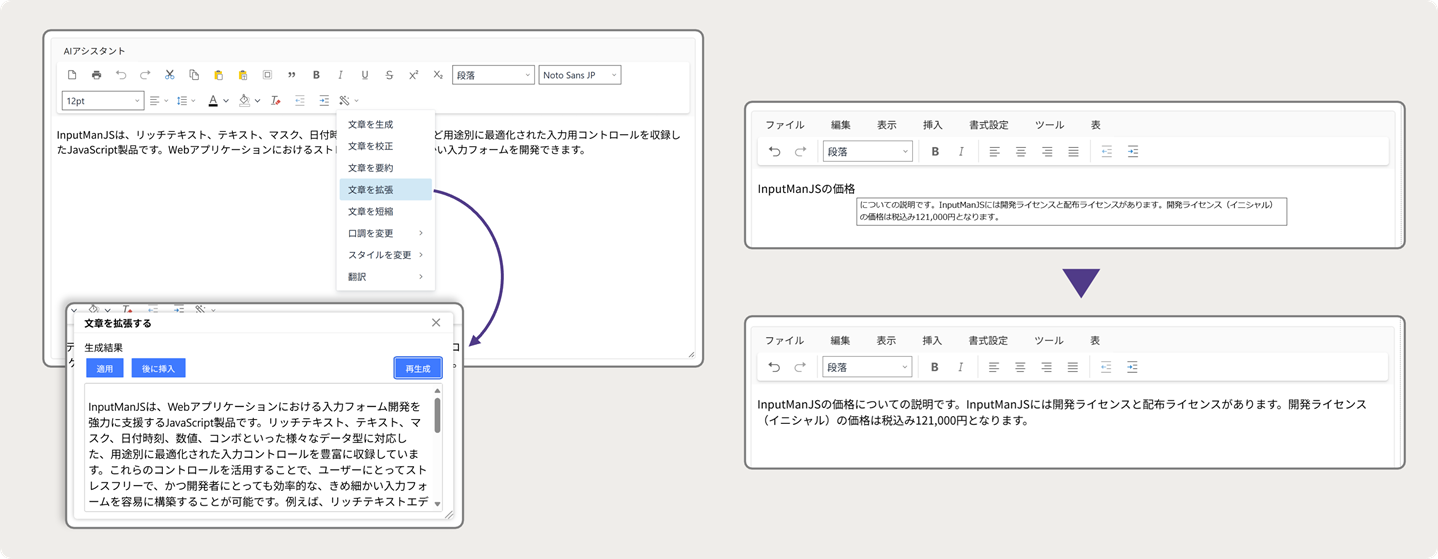1438x559 pixels.
Task: Open the 12pt font size dropdown
Action: [103, 101]
